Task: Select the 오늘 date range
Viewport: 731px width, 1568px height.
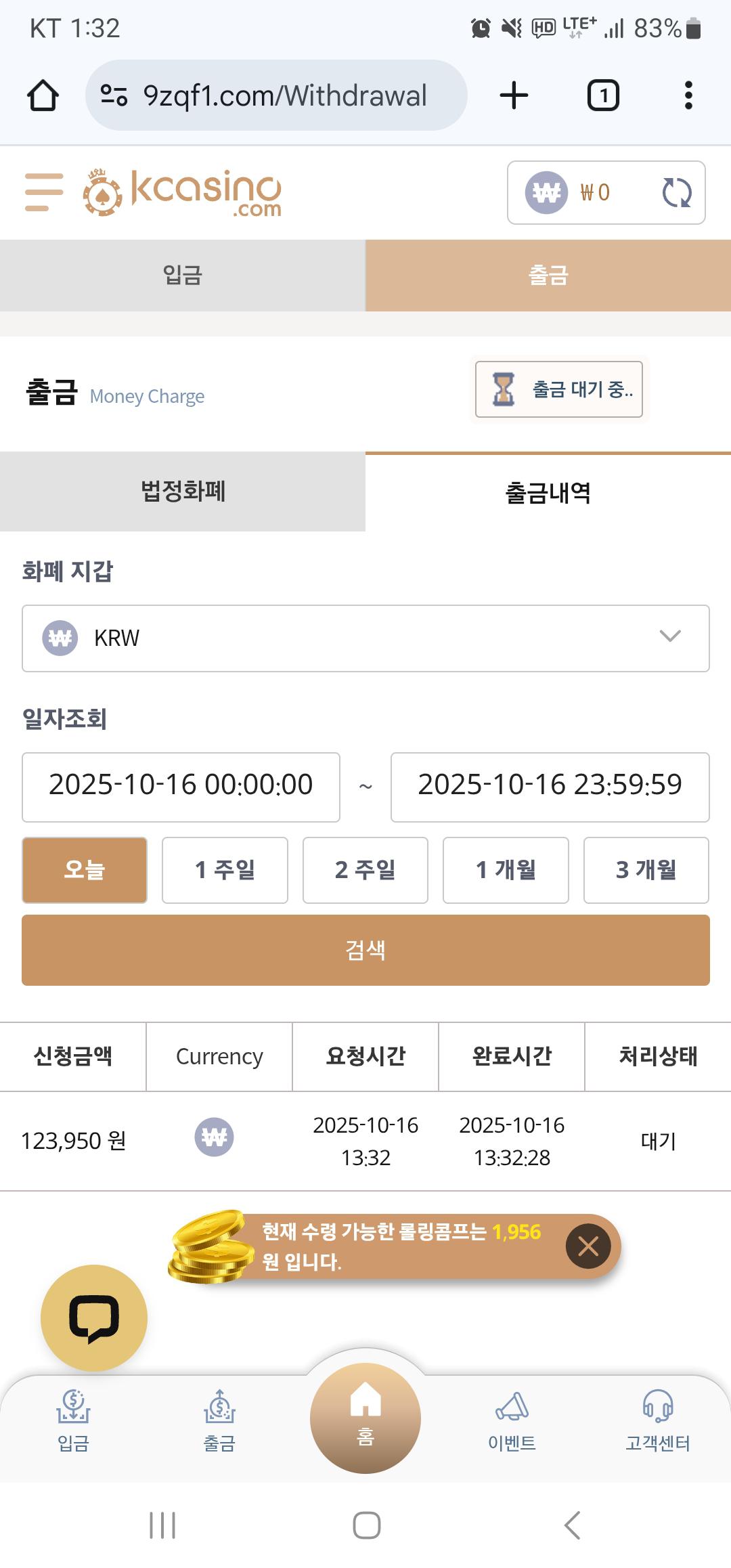Action: click(x=85, y=870)
